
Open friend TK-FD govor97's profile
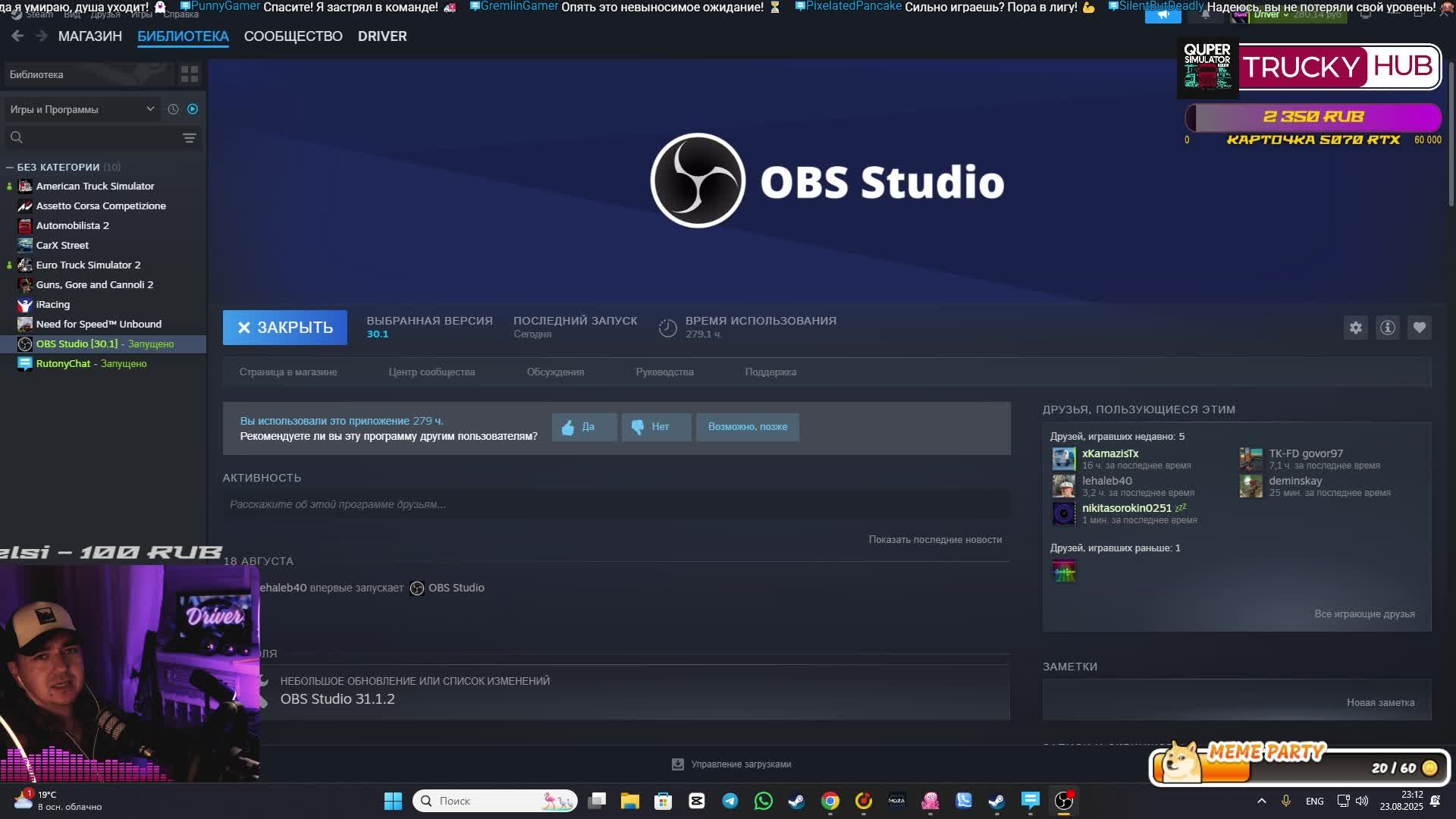(x=1306, y=453)
